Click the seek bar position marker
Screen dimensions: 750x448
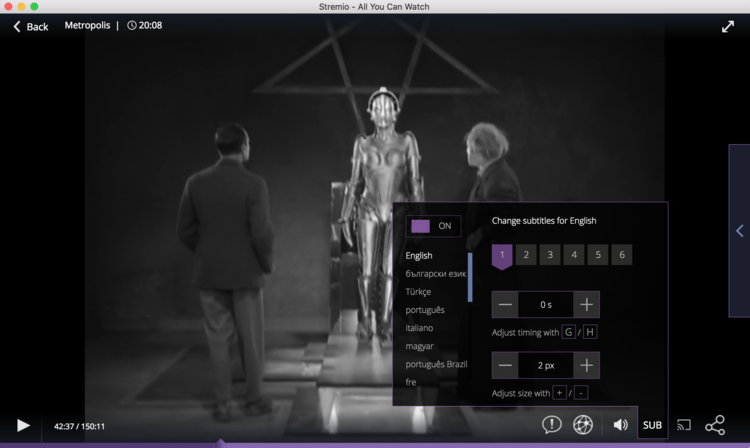pyautogui.click(x=221, y=443)
